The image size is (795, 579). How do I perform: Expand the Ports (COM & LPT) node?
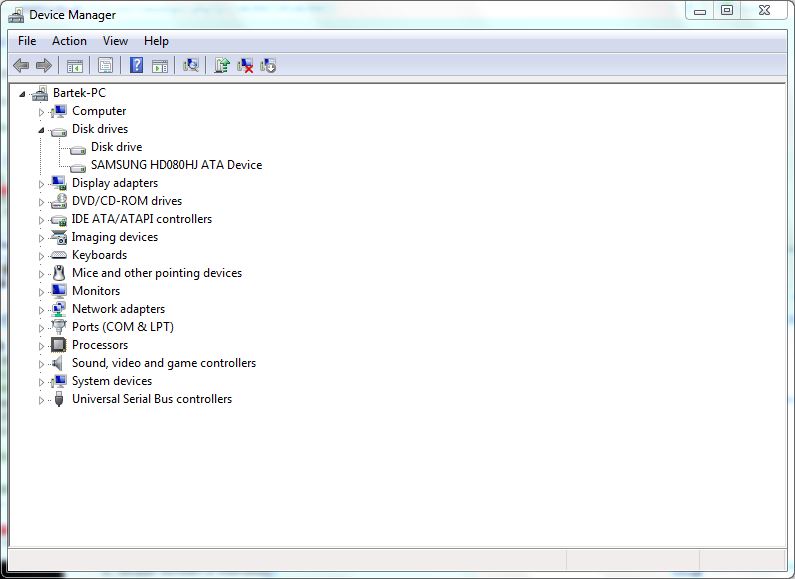[42, 328]
